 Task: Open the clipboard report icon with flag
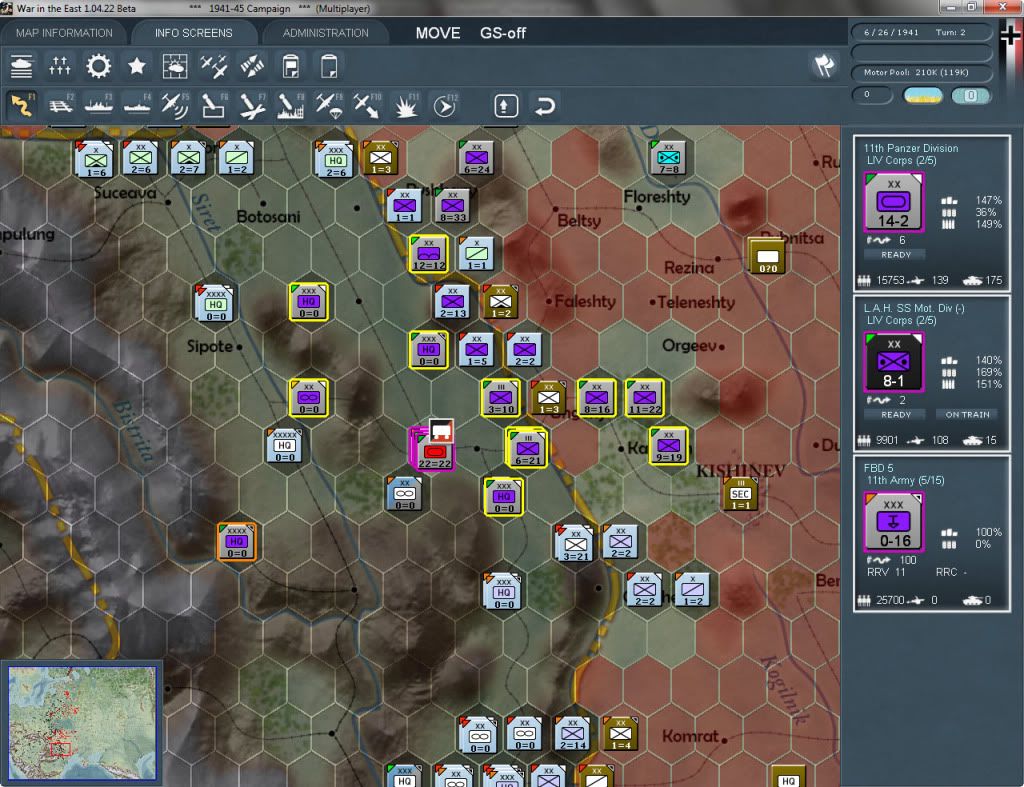tap(291, 66)
